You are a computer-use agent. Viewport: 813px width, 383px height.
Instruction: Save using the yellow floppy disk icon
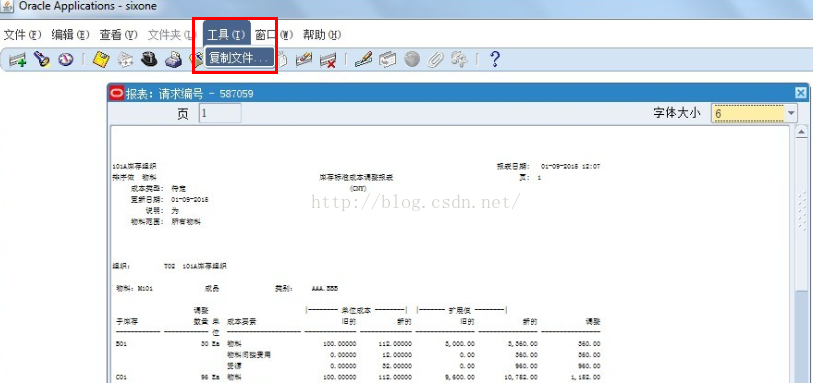[101, 60]
